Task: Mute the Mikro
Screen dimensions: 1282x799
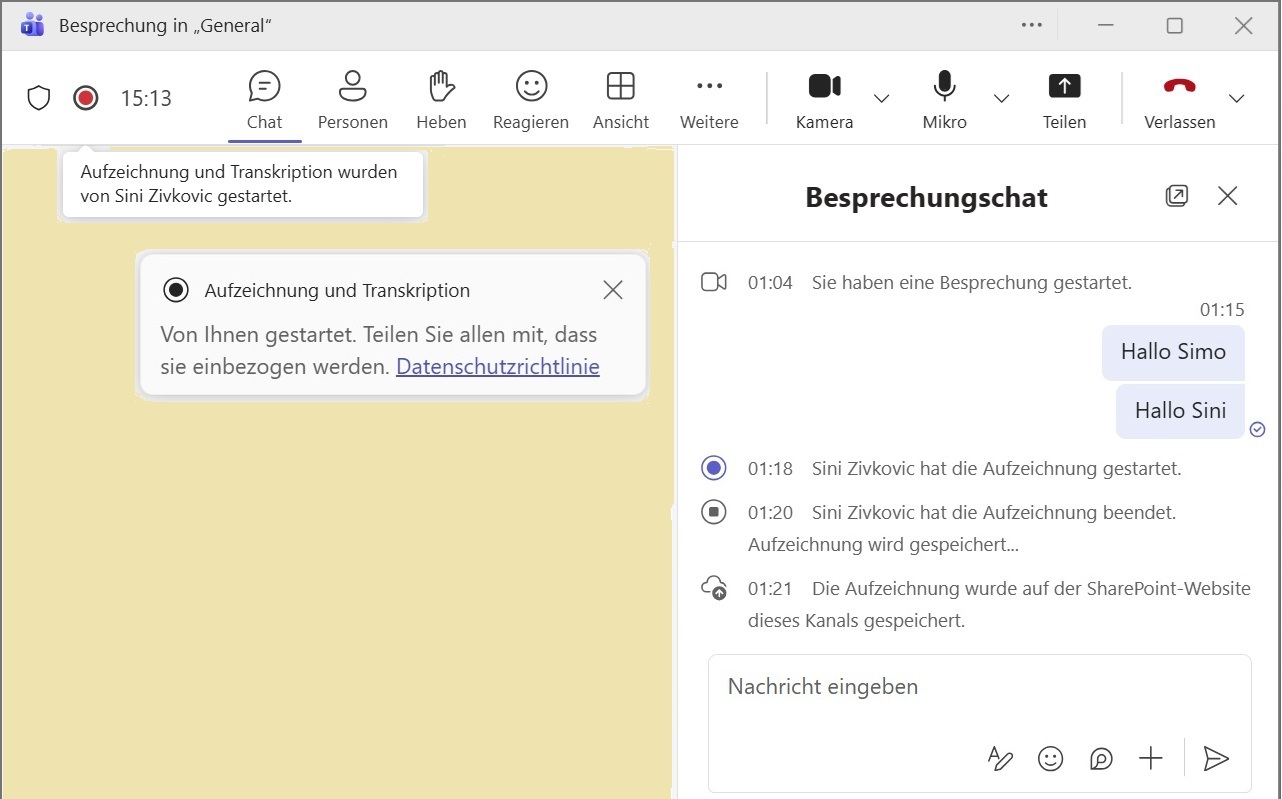Action: pyautogui.click(x=943, y=97)
